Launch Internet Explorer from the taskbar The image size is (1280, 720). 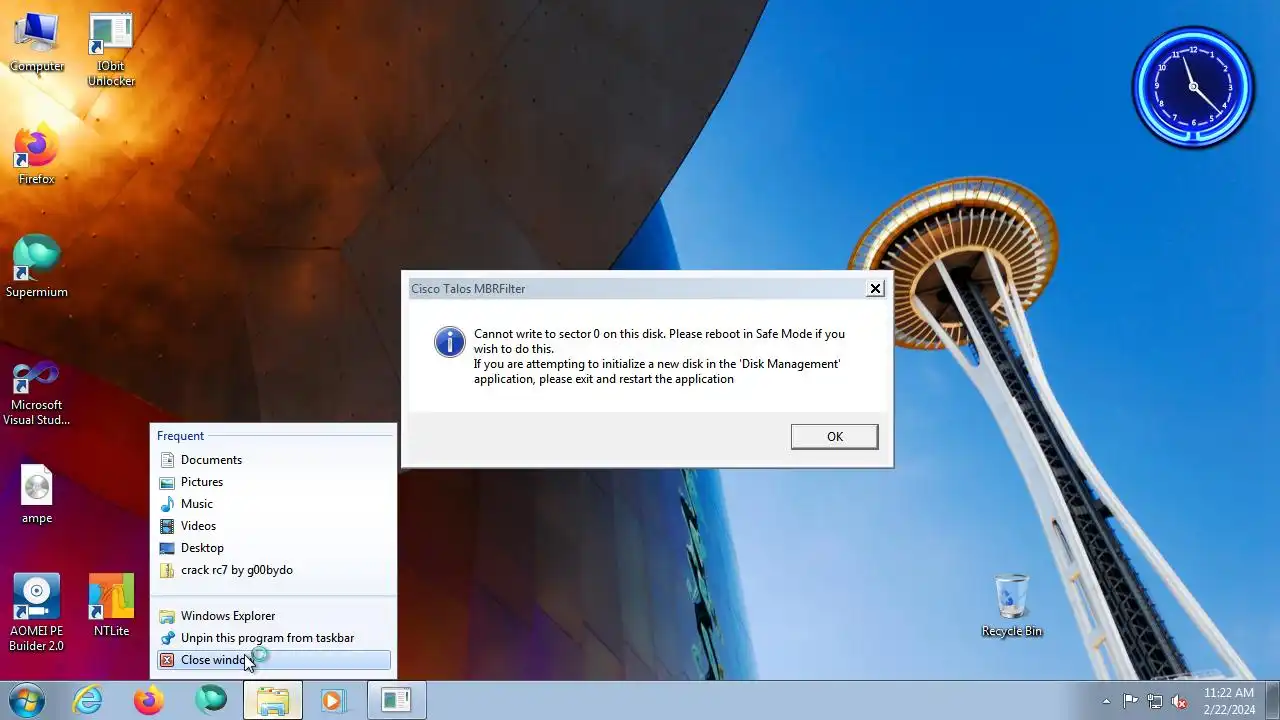88,700
